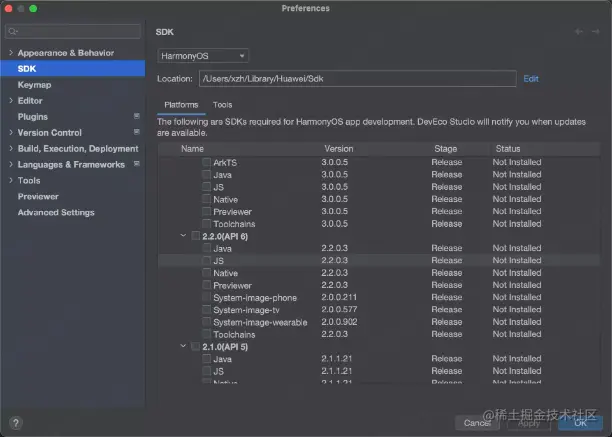The image size is (612, 437).
Task: Select the Previewer 2.2.0.3 row name
Action: click(x=232, y=285)
